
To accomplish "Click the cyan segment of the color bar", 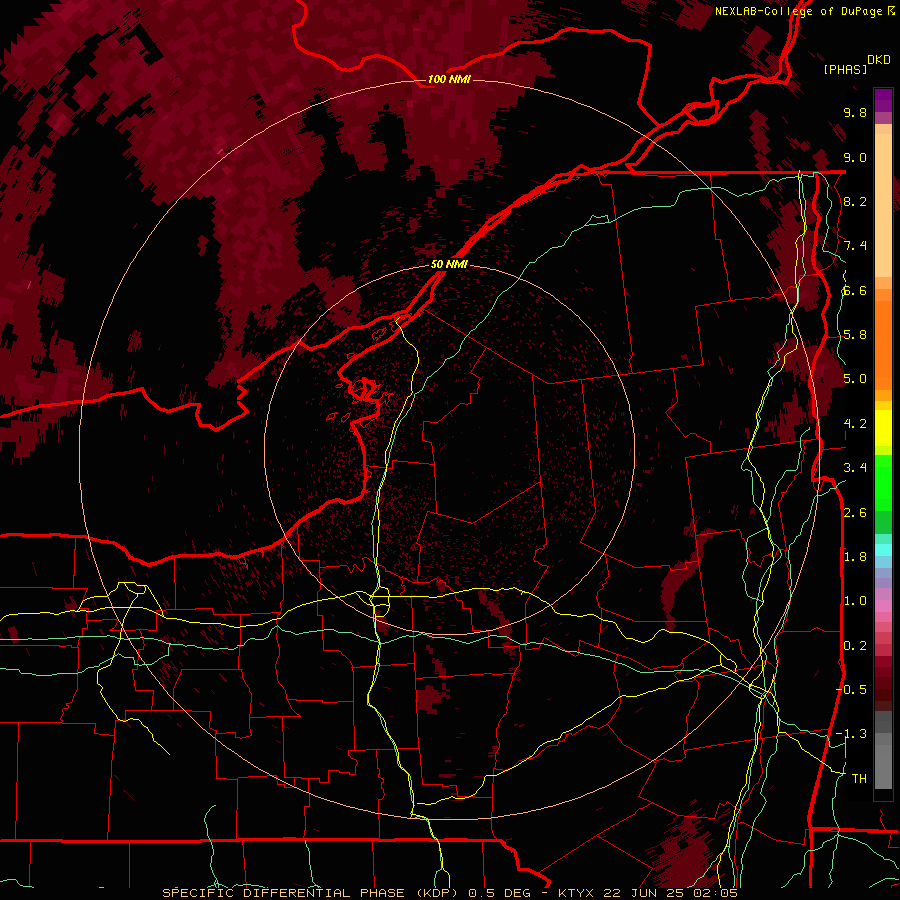I will click(x=883, y=550).
